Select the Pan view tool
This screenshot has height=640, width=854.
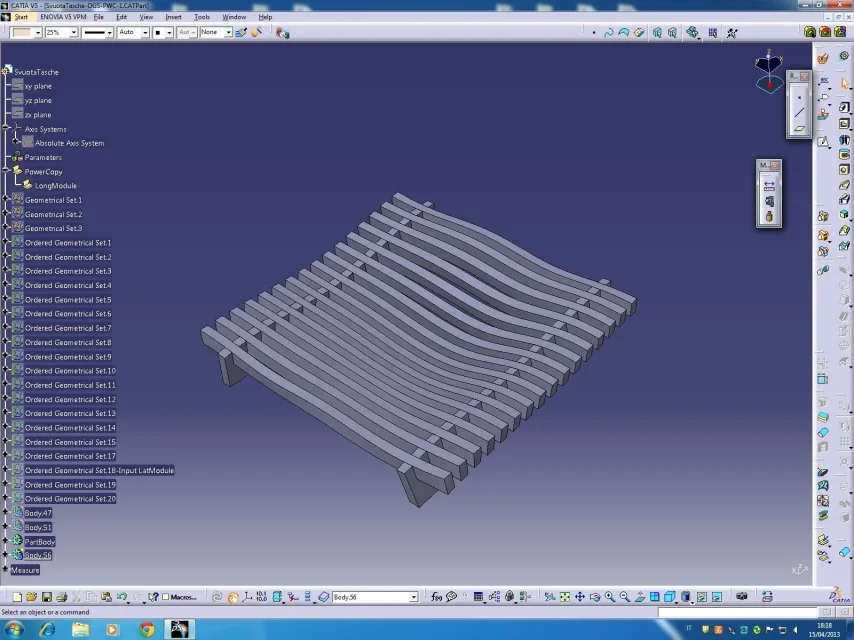click(x=580, y=597)
